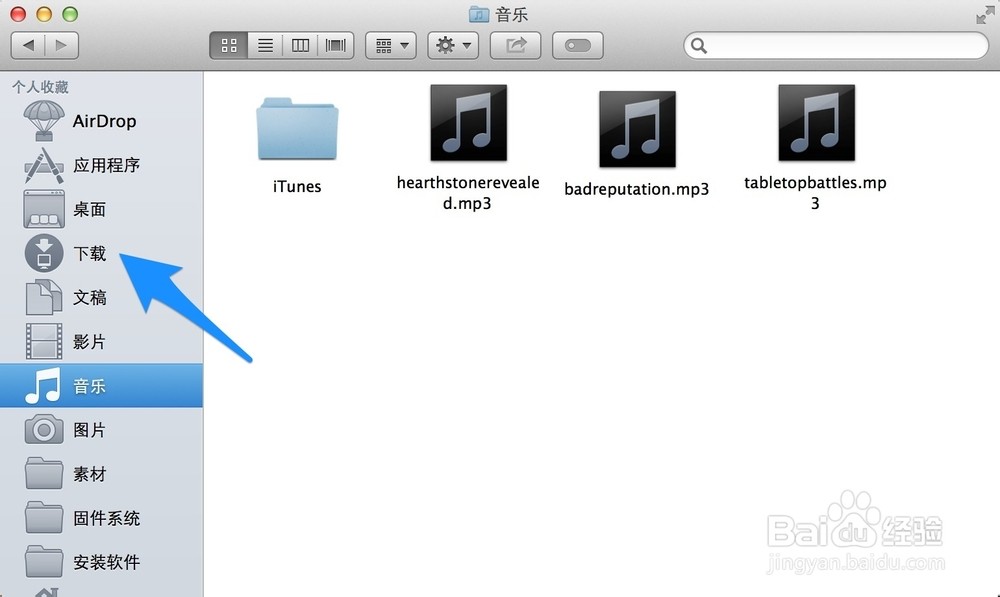This screenshot has width=1000, height=597.
Task: Switch to list view mode
Action: (x=265, y=45)
